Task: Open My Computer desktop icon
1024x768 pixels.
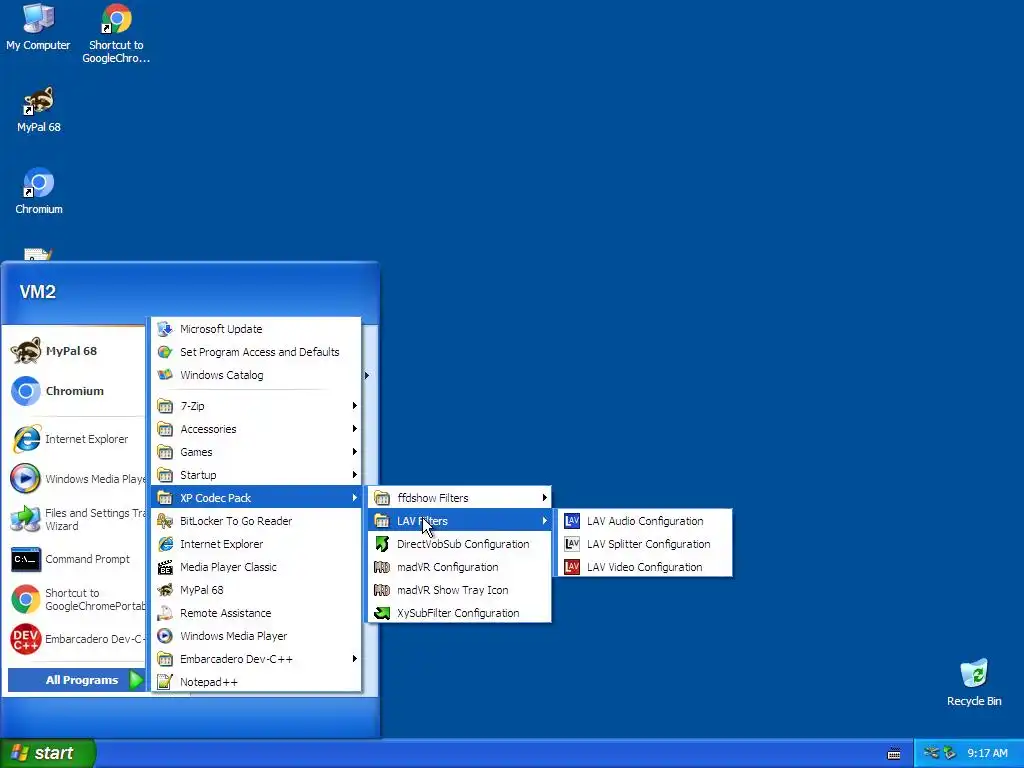Action: point(38,27)
